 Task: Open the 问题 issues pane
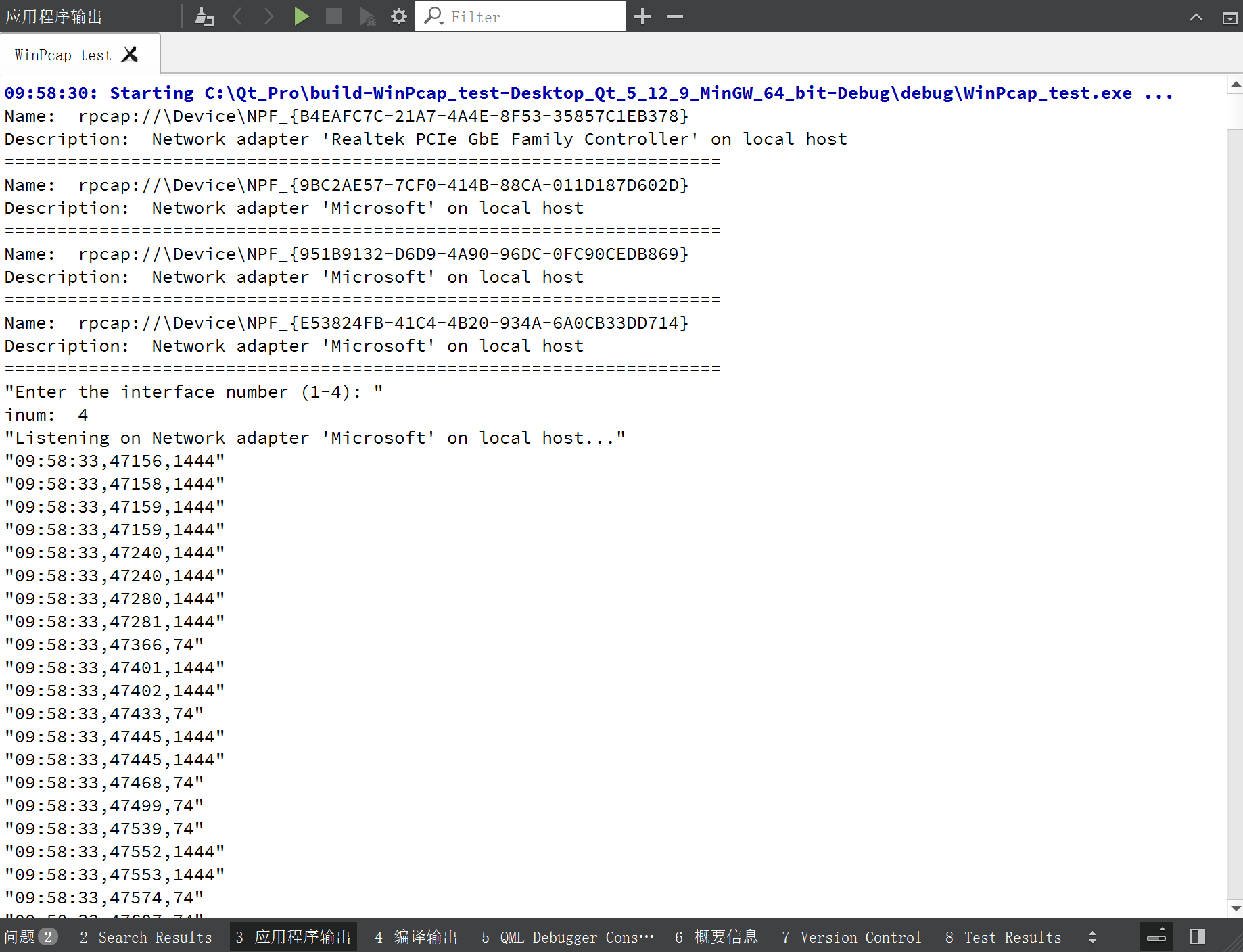[x=31, y=936]
